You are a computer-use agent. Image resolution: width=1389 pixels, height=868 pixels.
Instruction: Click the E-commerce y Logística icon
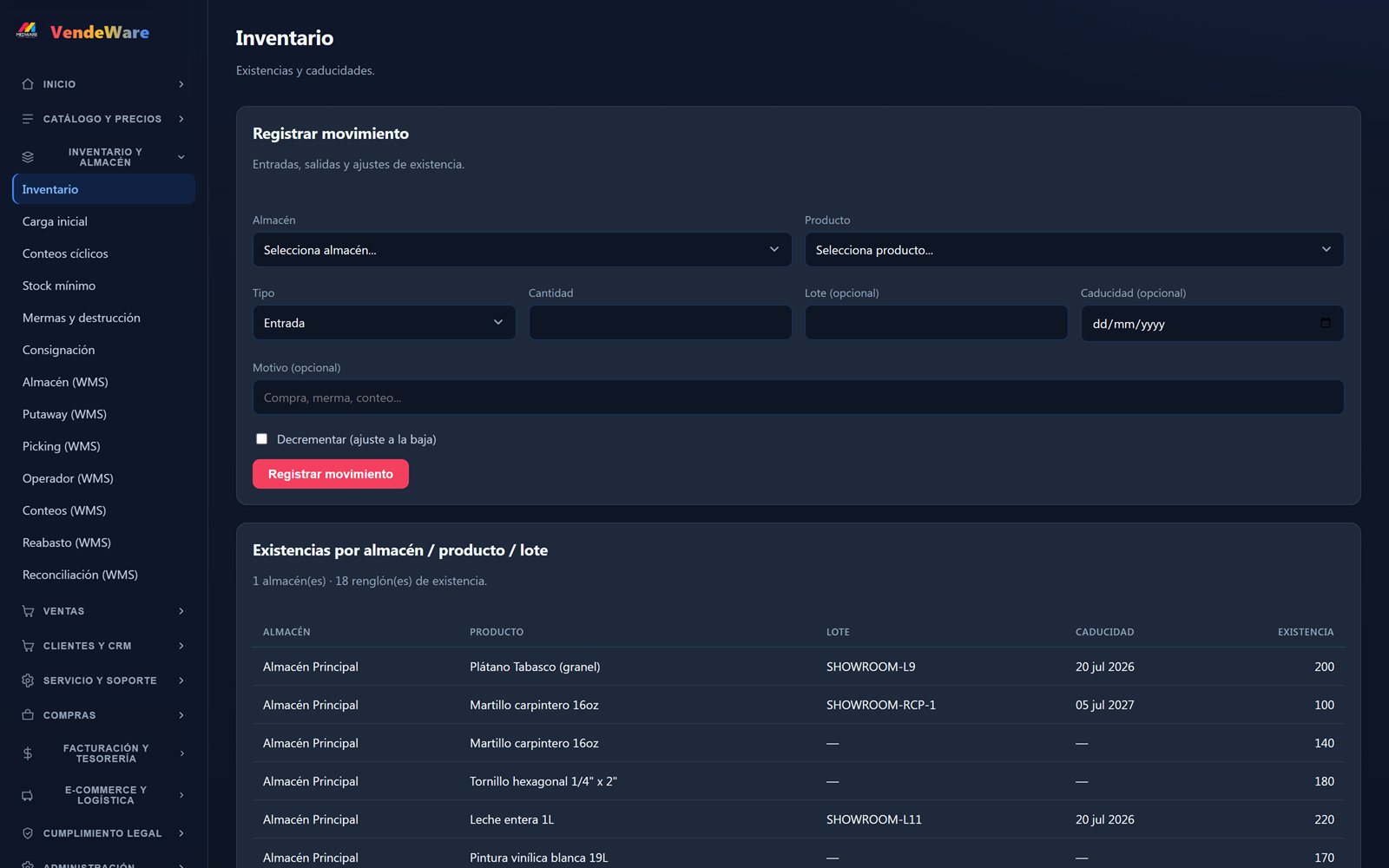28,795
